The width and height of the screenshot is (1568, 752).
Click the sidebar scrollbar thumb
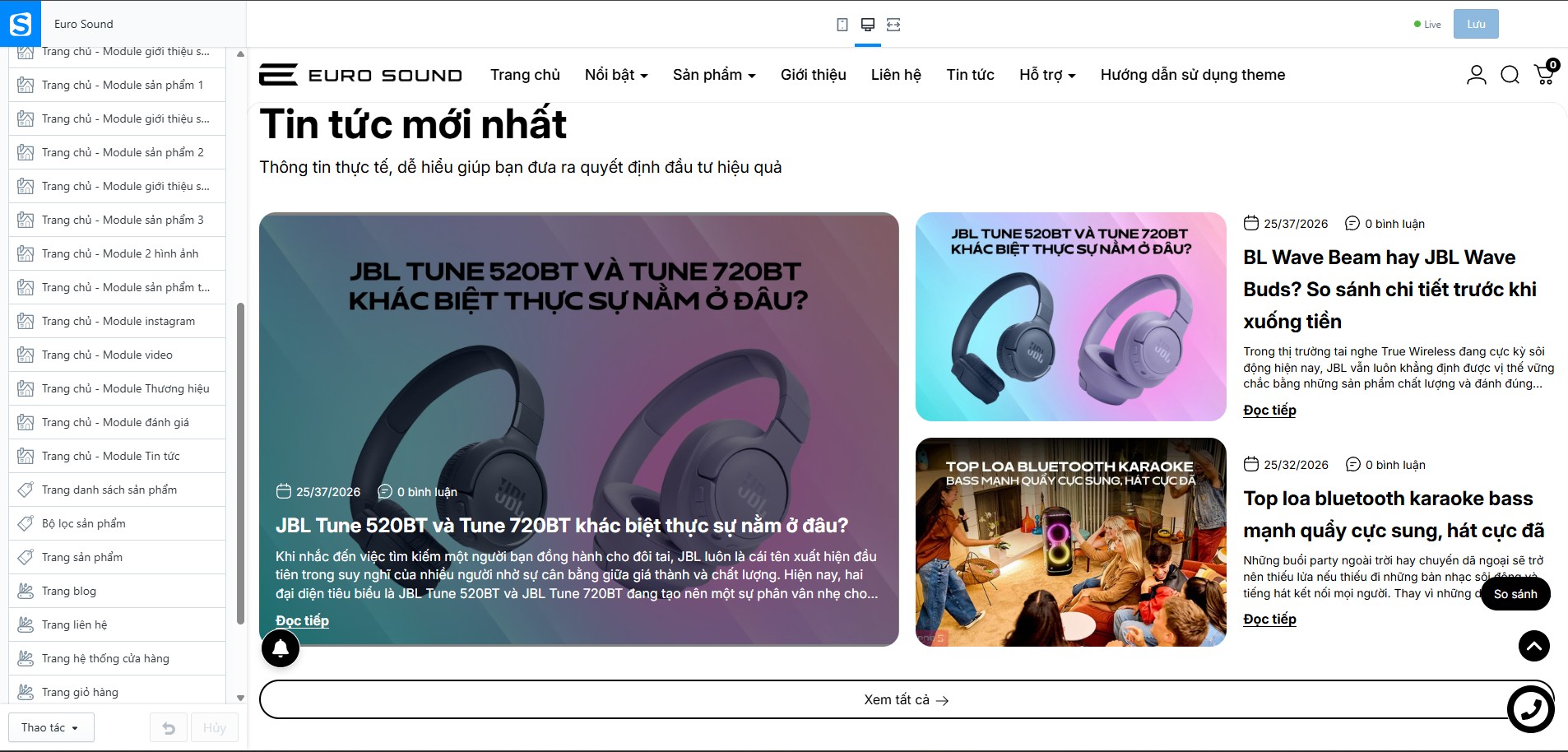tap(240, 463)
